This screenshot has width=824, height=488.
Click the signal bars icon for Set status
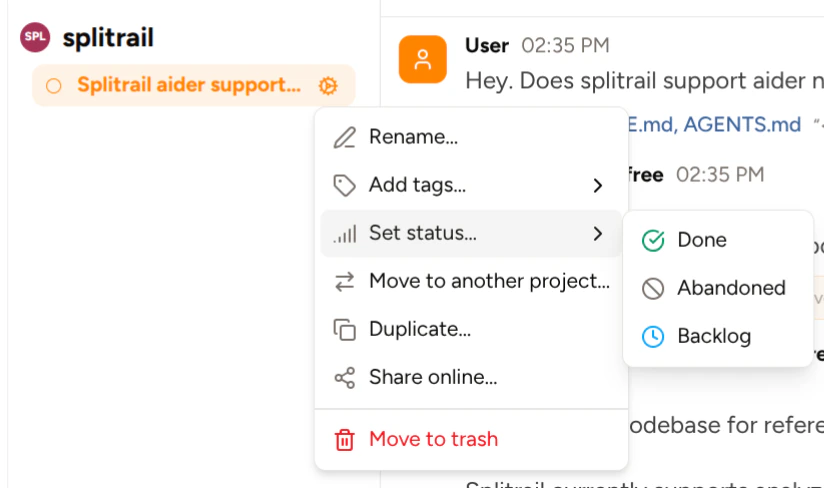coord(345,234)
